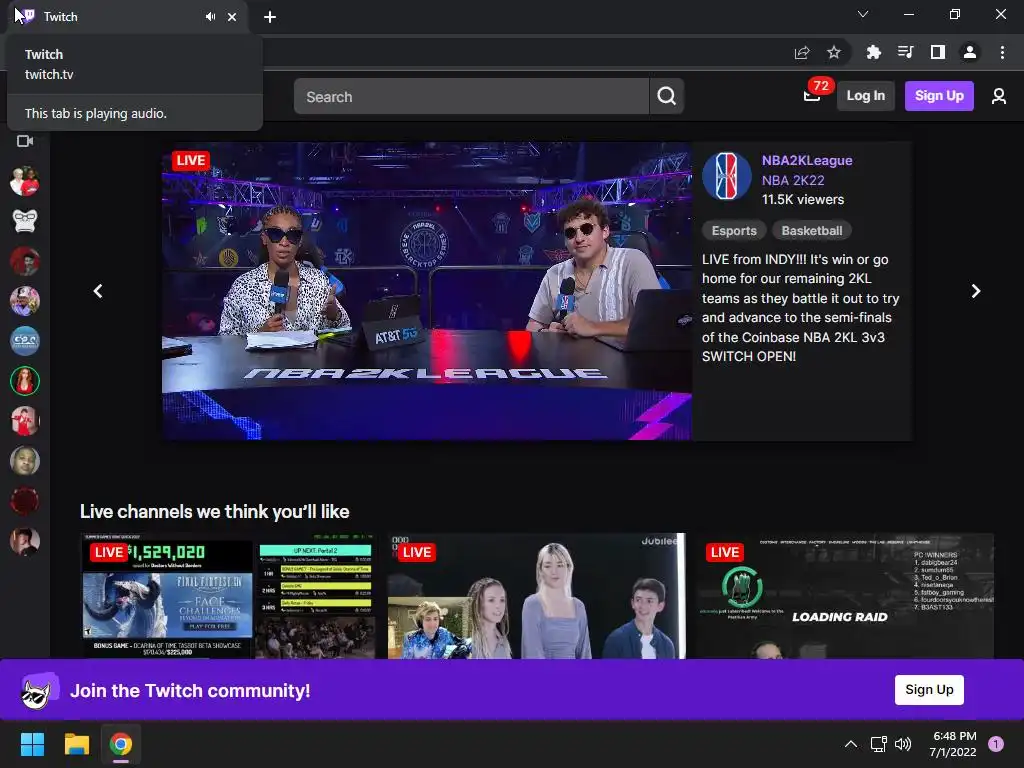Open a new browser tab
Viewport: 1024px width, 768px height.
tap(270, 17)
